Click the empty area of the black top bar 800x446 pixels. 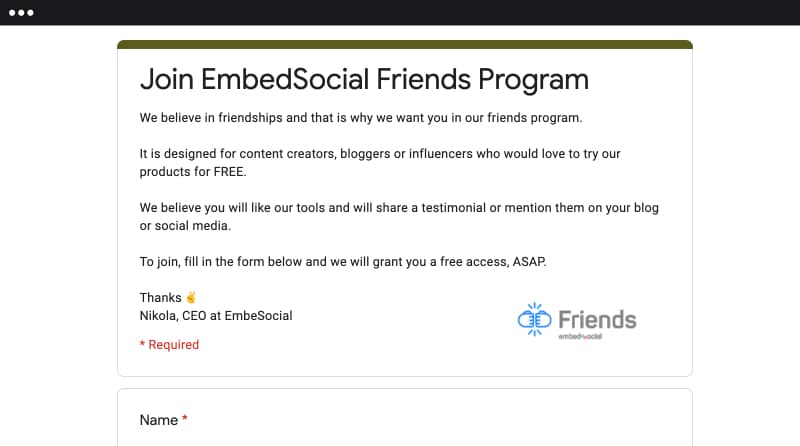[x=408, y=13]
